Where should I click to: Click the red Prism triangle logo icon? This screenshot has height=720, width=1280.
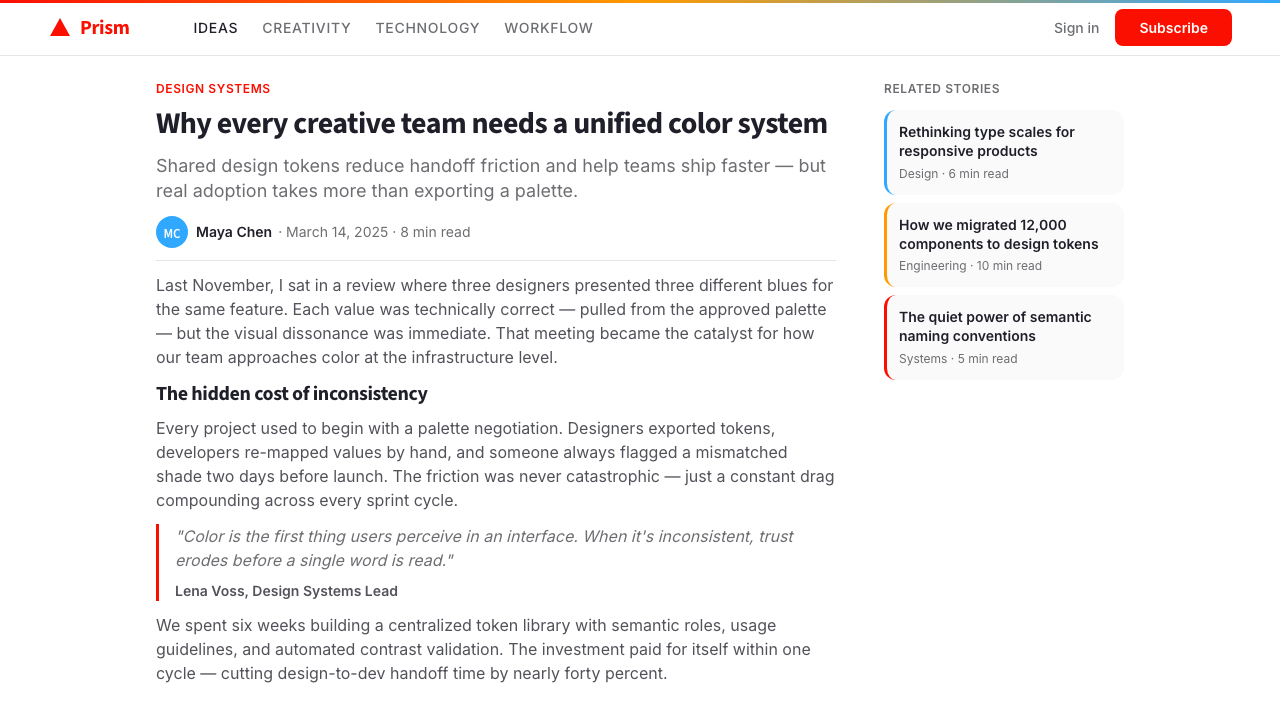pos(60,28)
